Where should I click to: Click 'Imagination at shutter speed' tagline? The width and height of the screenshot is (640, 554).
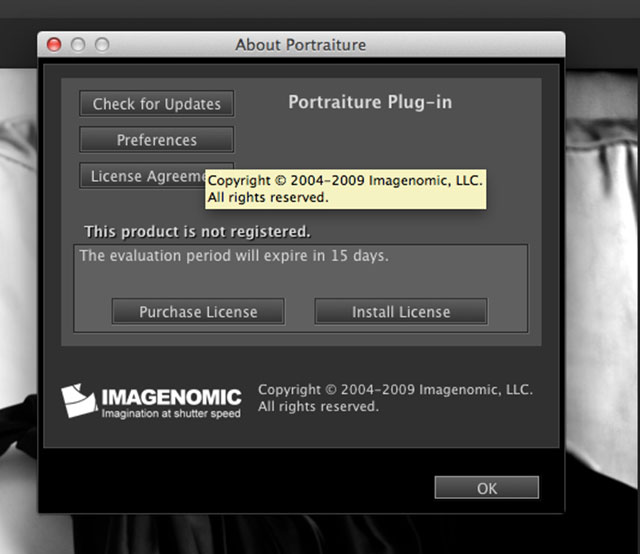click(x=171, y=414)
